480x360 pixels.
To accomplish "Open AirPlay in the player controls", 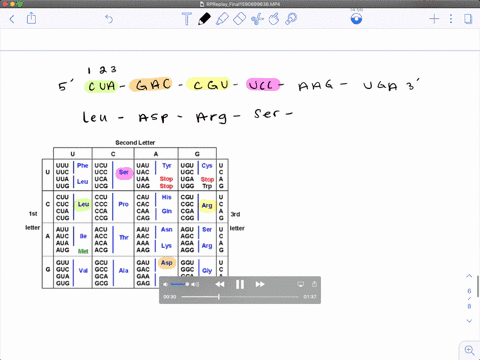I will point(301,284).
